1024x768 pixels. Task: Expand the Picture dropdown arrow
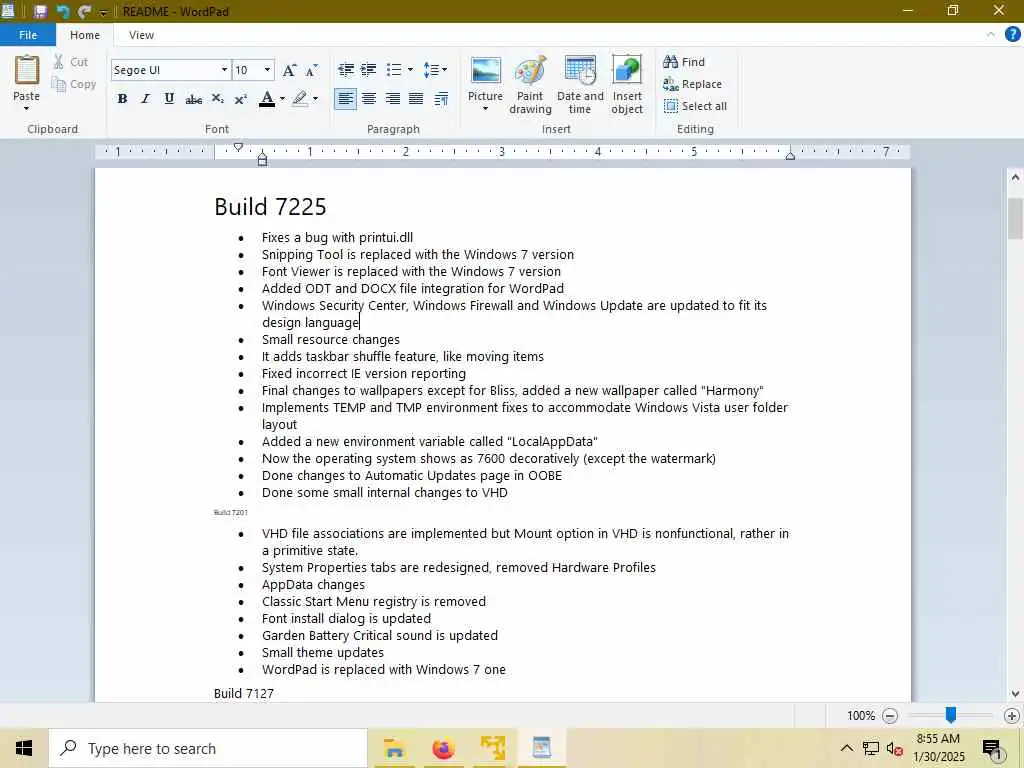pos(485,108)
